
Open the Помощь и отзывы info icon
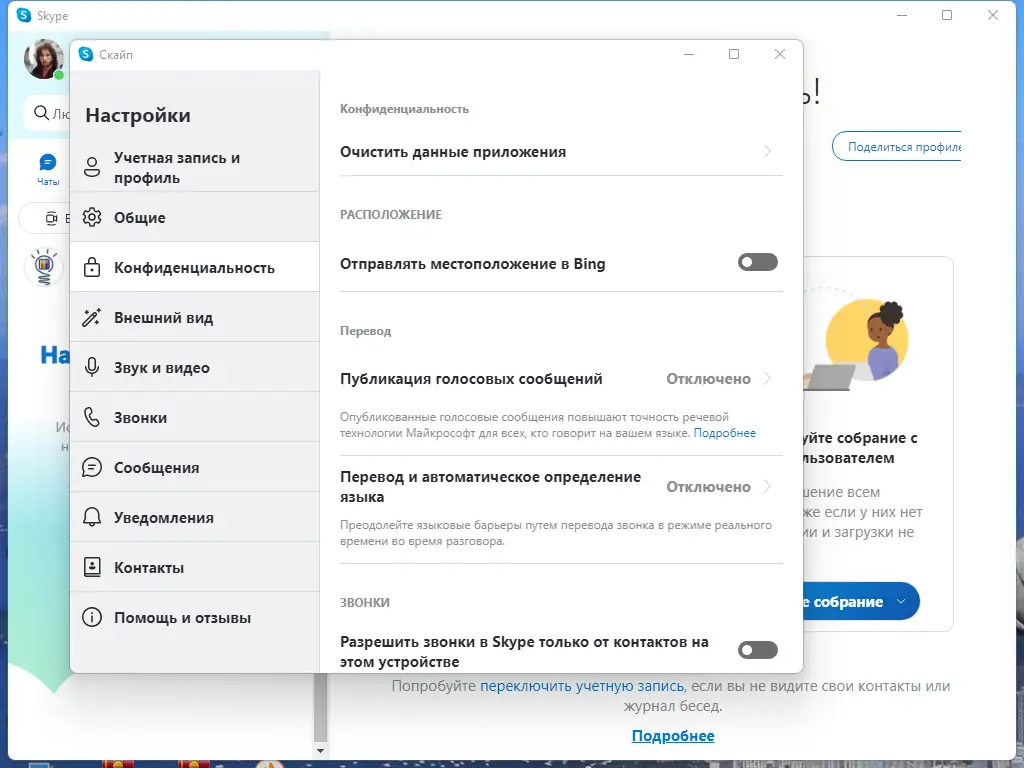[x=93, y=617]
